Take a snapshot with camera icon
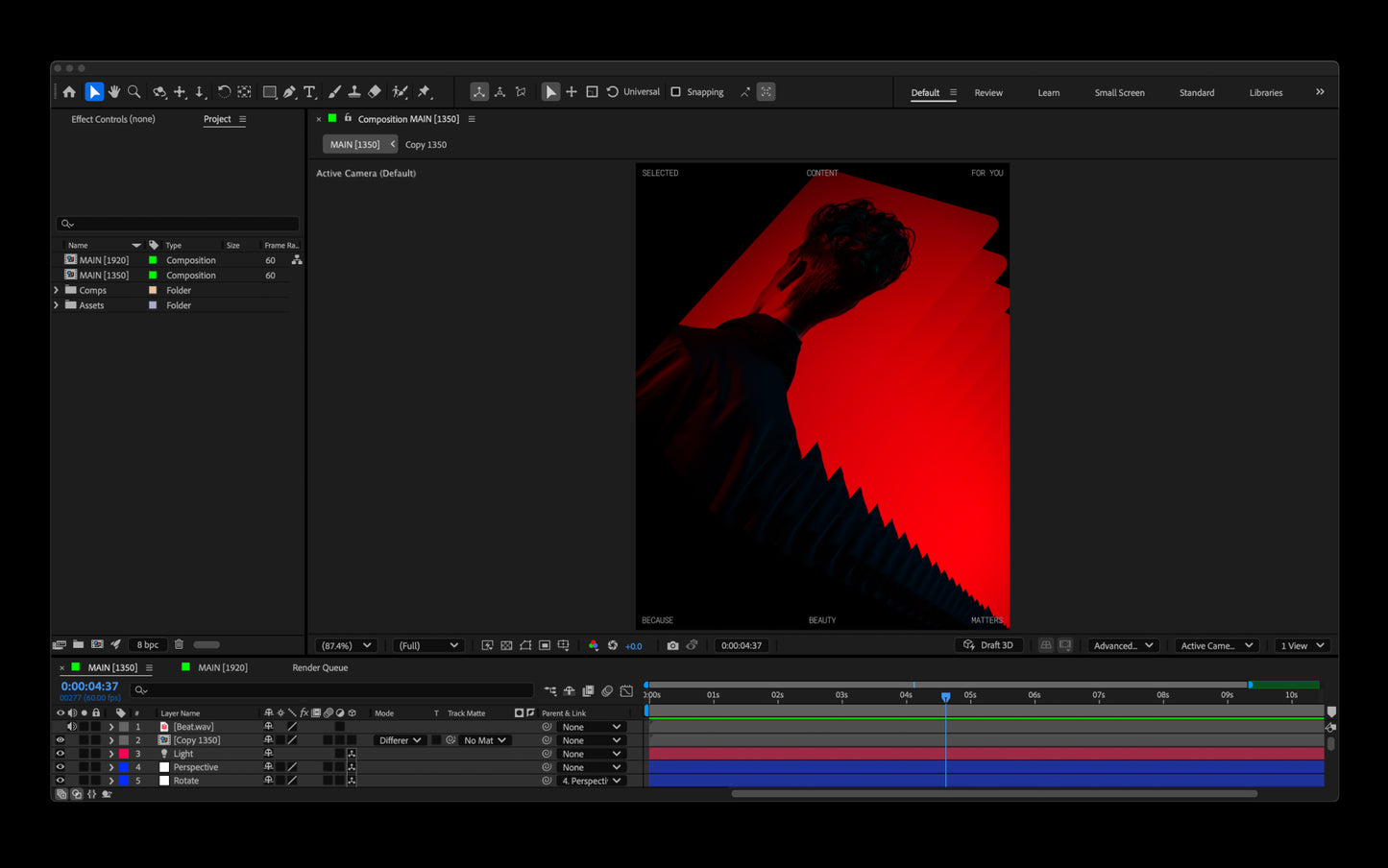This screenshot has width=1388, height=868. pyautogui.click(x=672, y=645)
